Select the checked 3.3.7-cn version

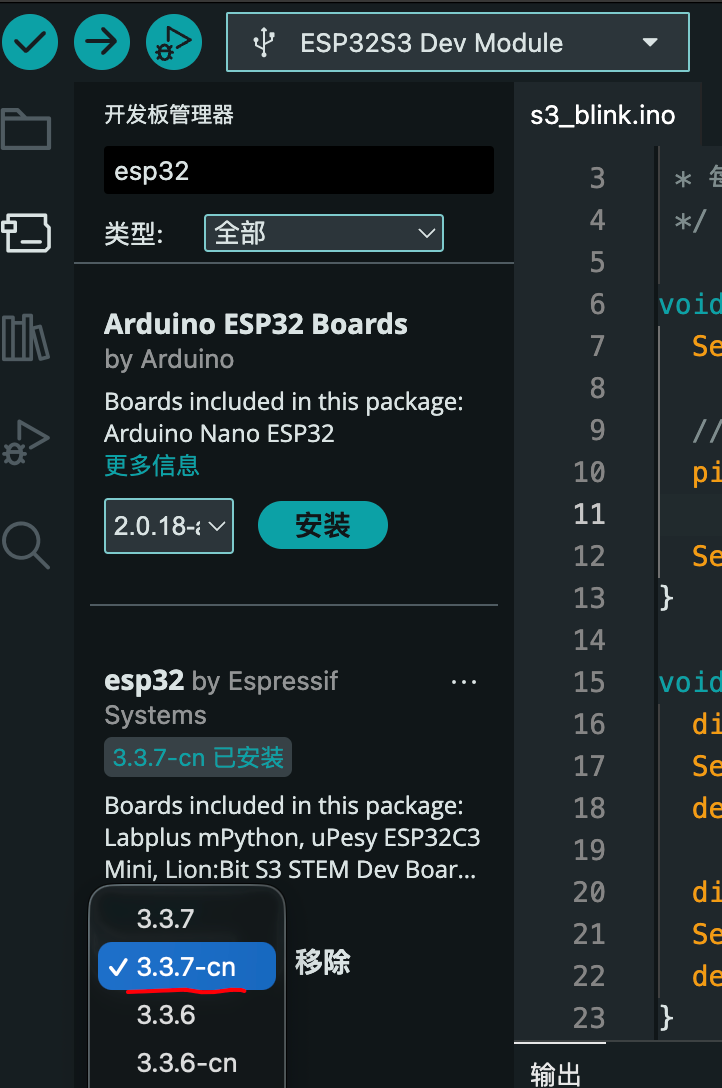tap(187, 966)
